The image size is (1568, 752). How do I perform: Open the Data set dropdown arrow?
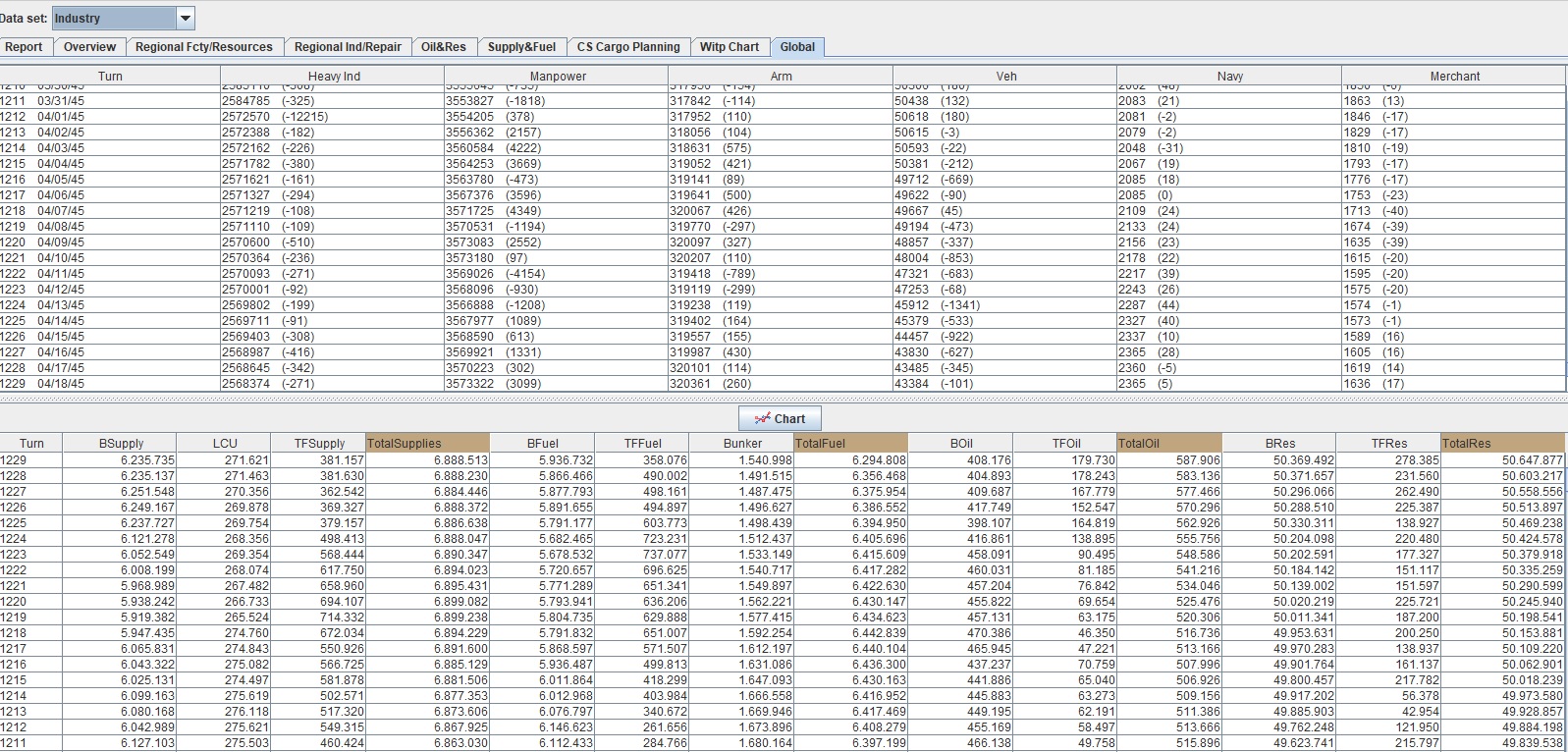[186, 19]
